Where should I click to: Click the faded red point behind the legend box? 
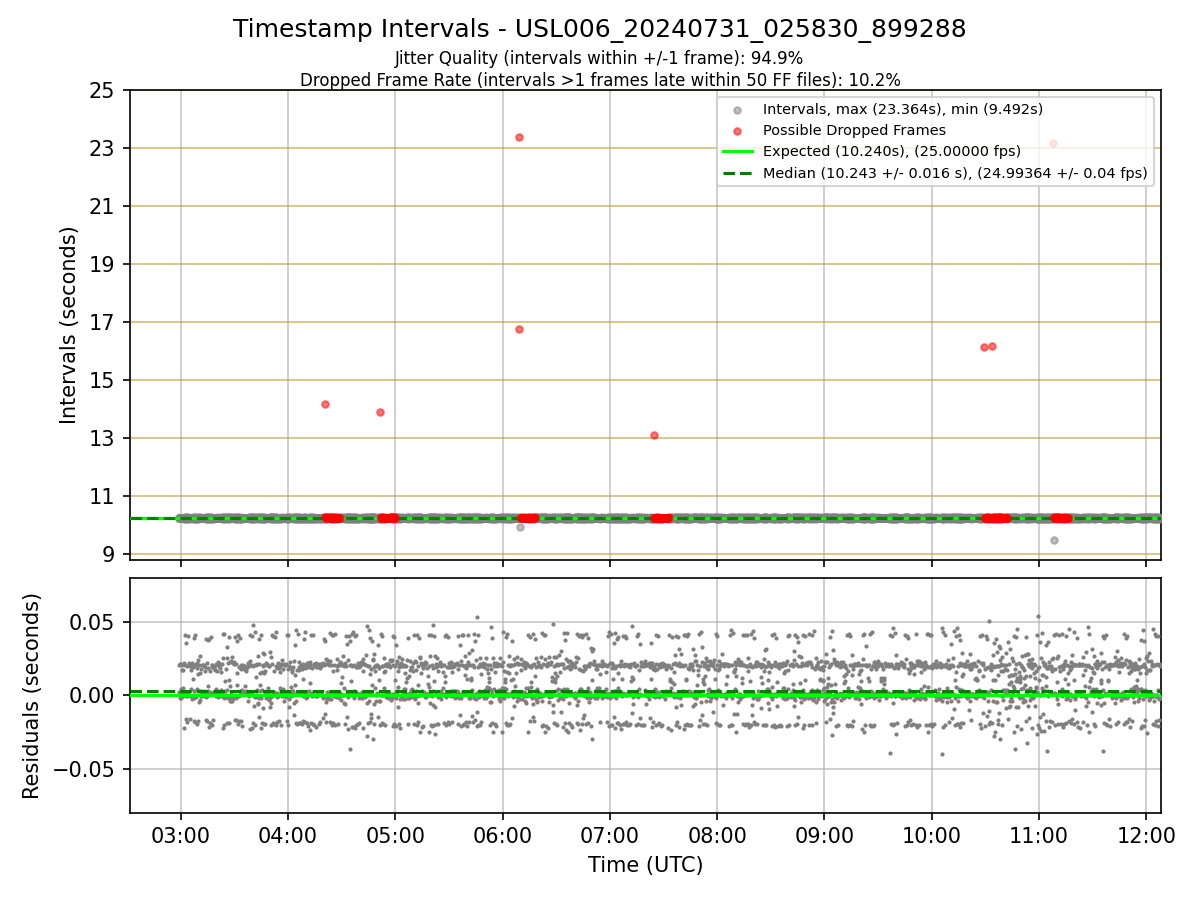tap(1053, 143)
